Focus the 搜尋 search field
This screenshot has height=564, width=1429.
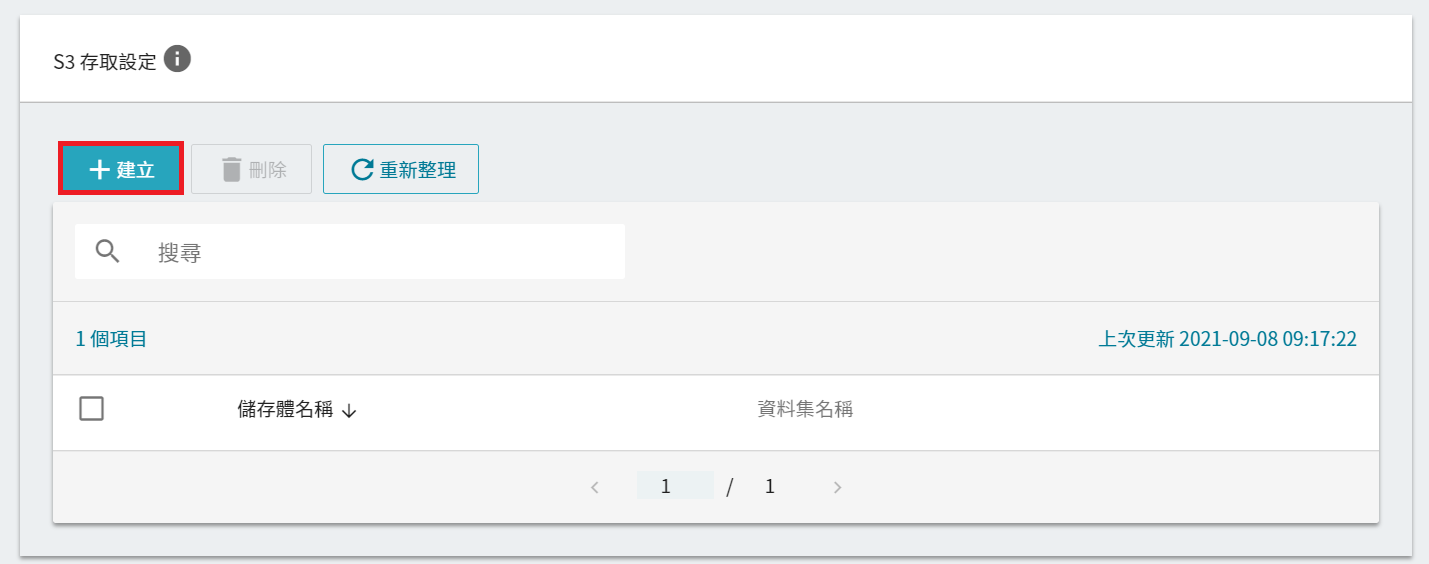click(x=350, y=252)
